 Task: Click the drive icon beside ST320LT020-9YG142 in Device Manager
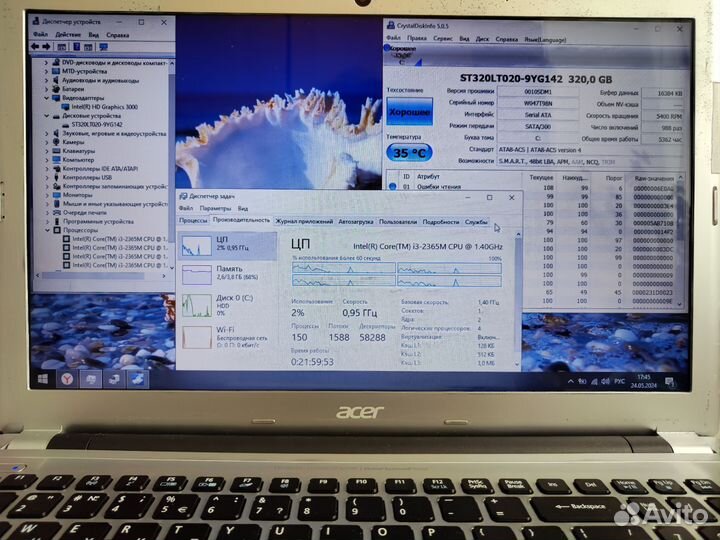tap(66, 124)
